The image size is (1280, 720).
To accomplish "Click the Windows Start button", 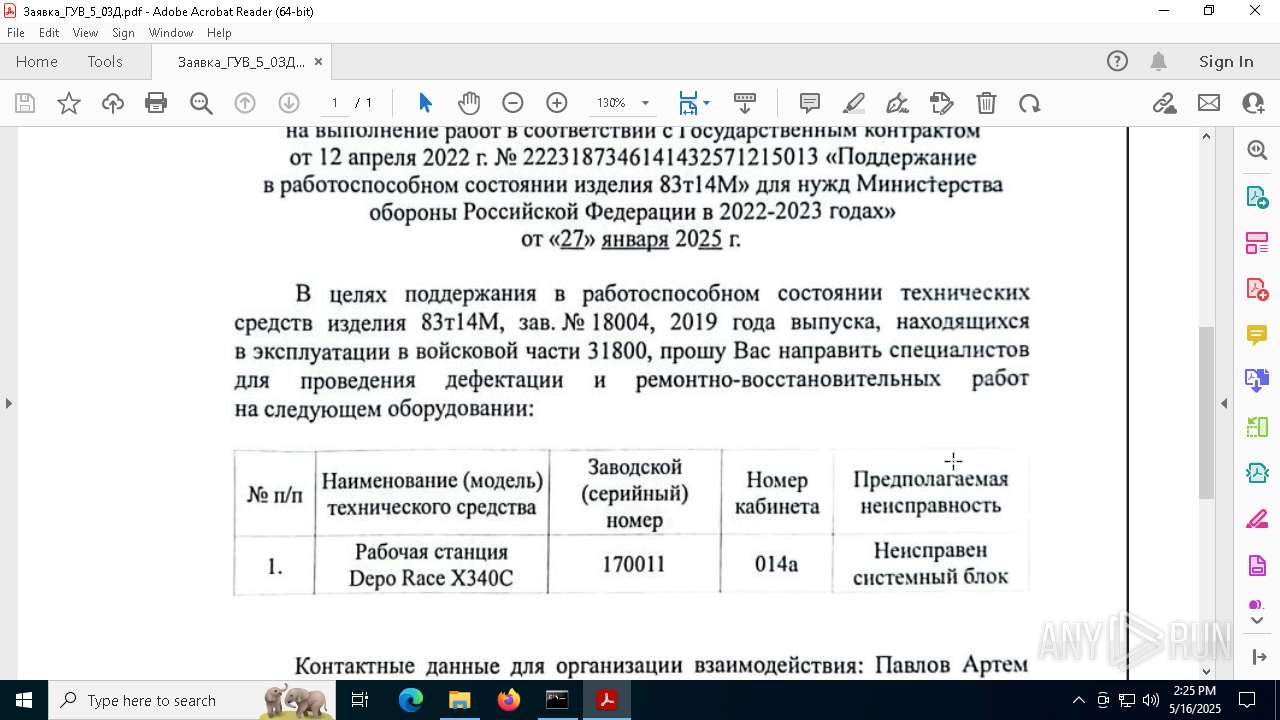I will (24, 700).
